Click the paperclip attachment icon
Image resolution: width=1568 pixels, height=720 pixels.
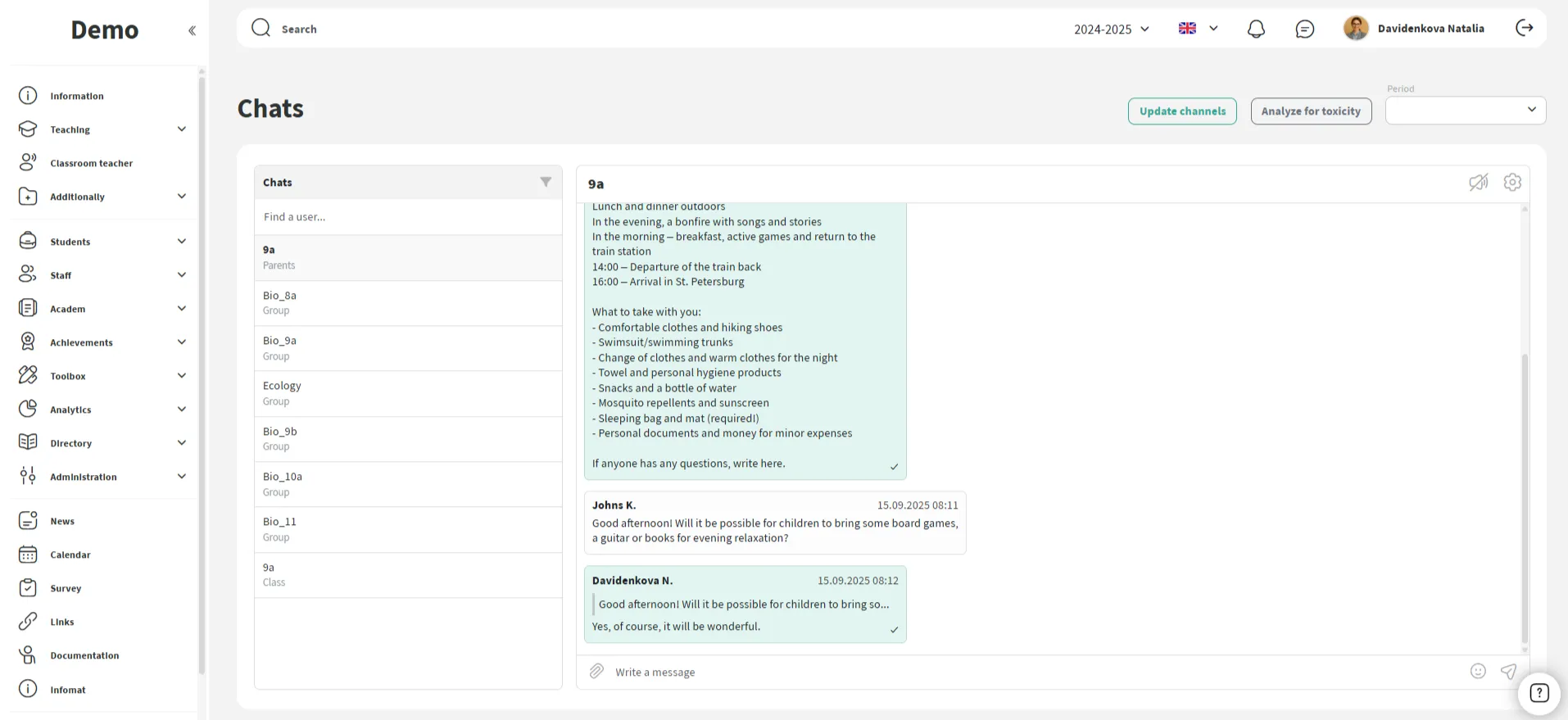pyautogui.click(x=596, y=672)
